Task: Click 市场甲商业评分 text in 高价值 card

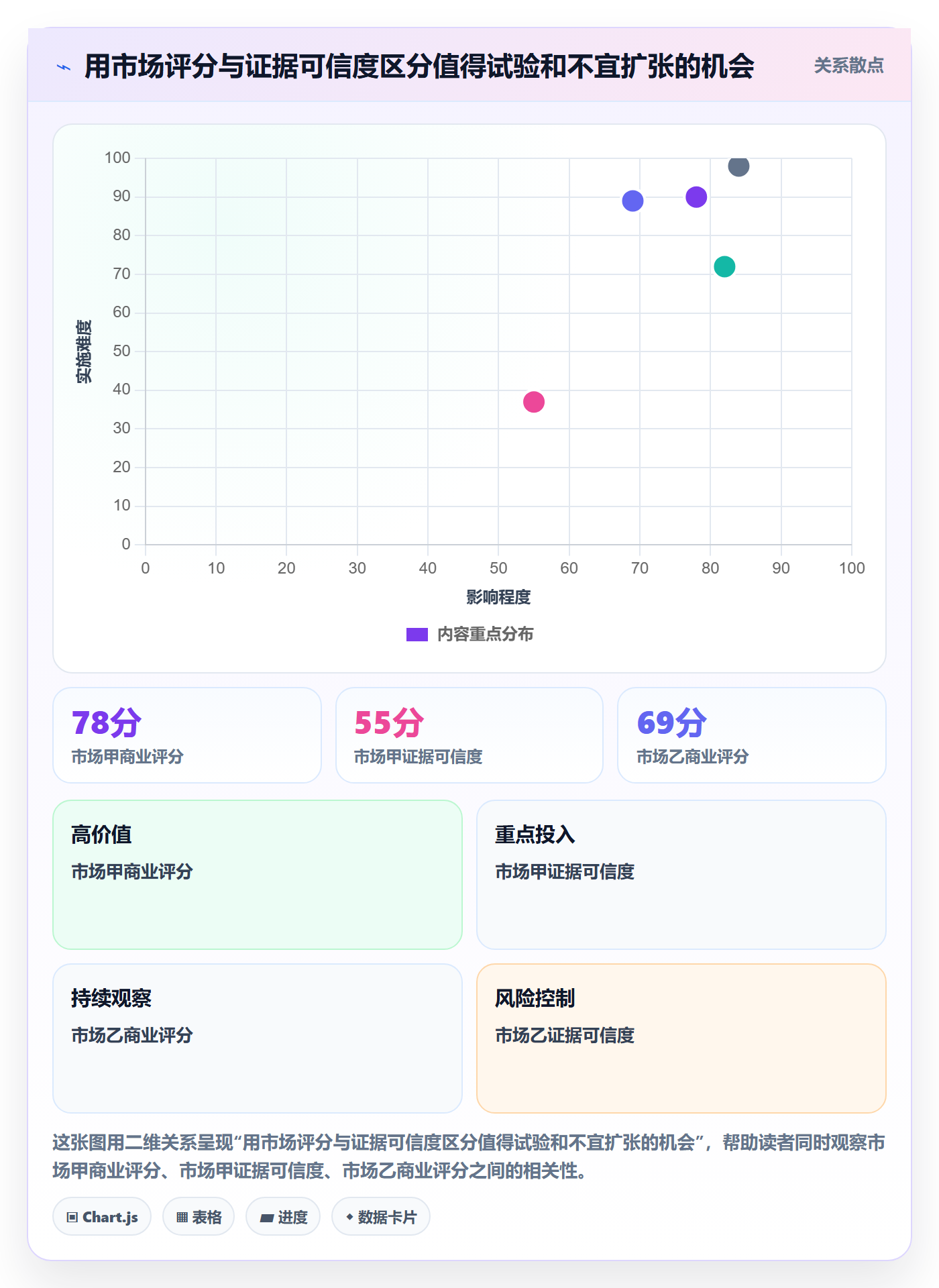Action: pos(132,871)
